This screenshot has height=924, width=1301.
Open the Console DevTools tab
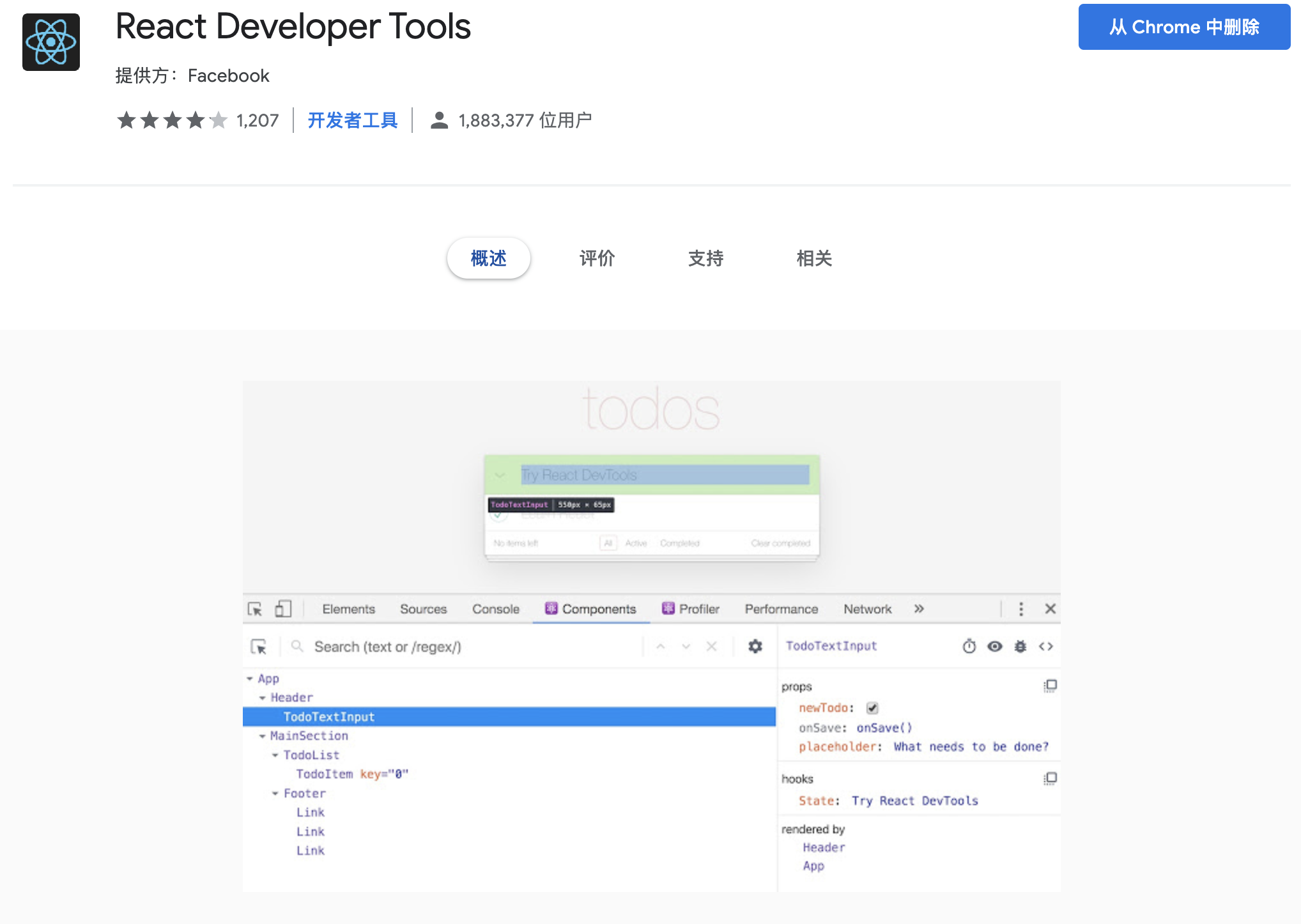[496, 609]
